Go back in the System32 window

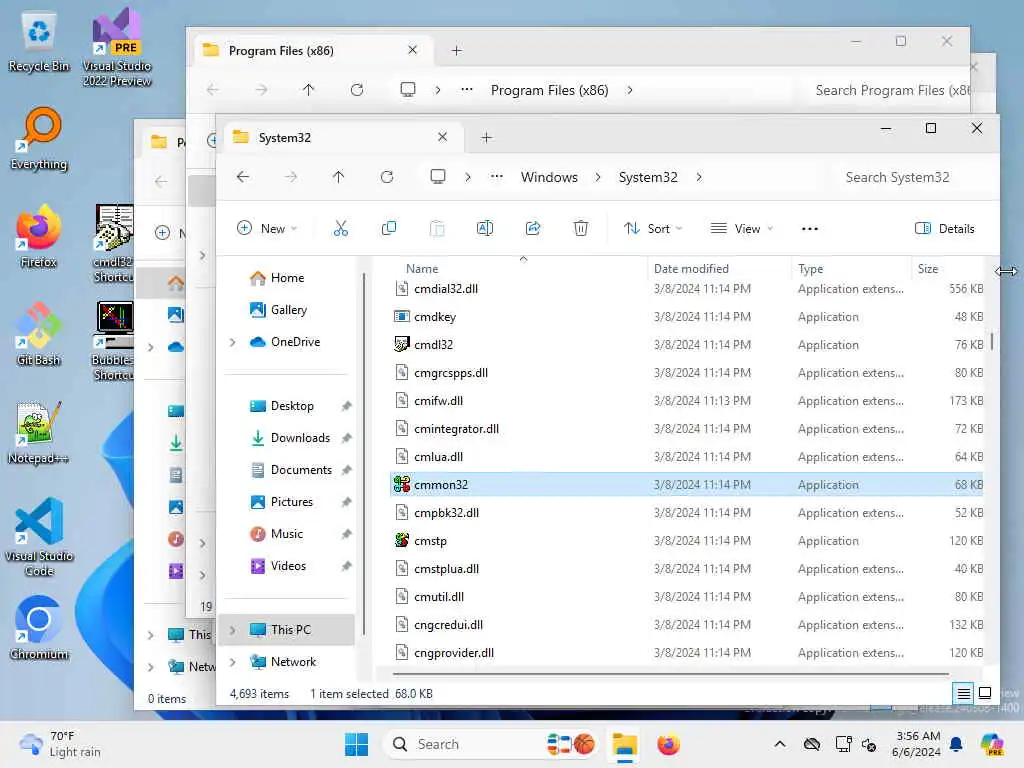tap(243, 177)
